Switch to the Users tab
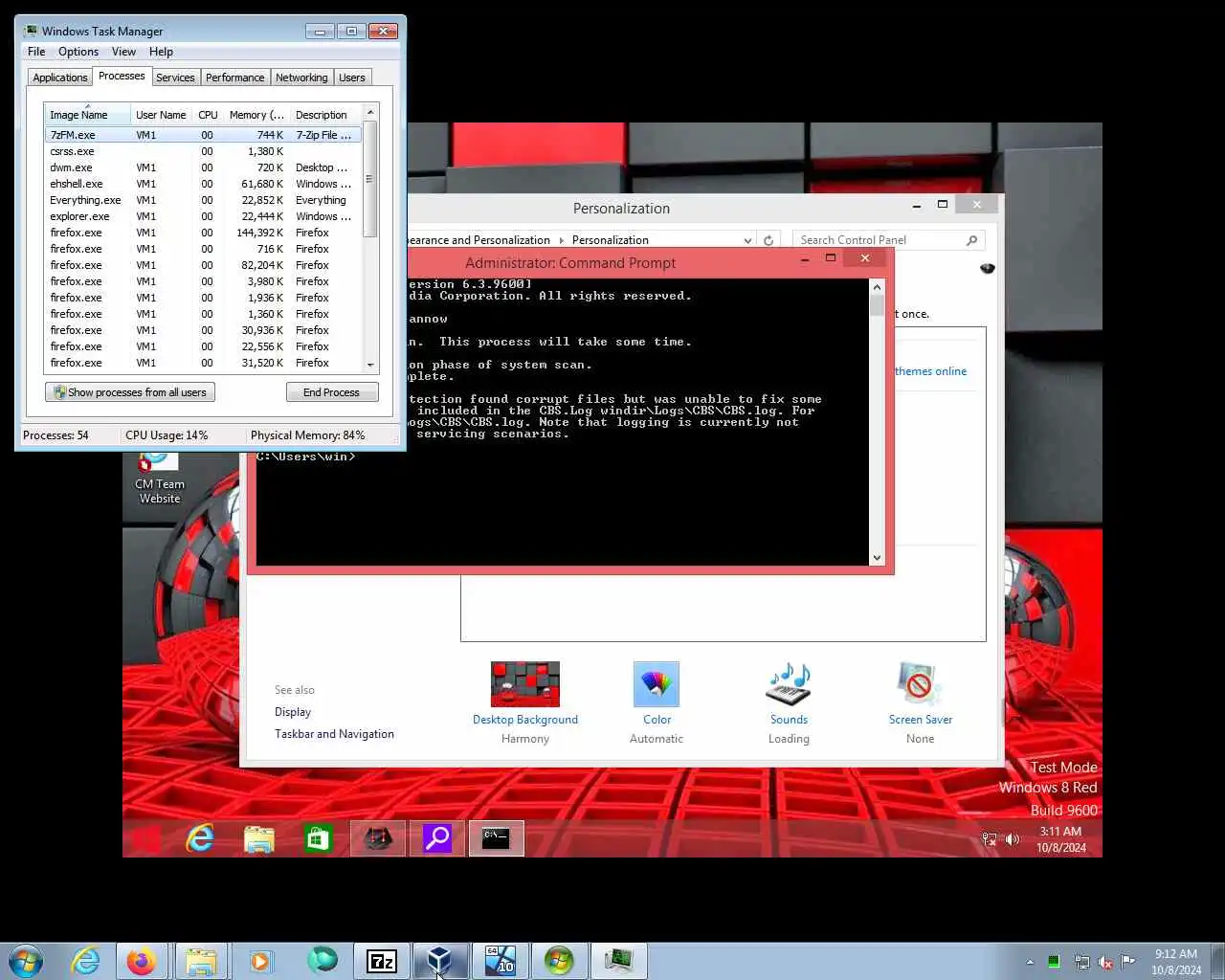Image resolution: width=1225 pixels, height=980 pixels. (352, 78)
